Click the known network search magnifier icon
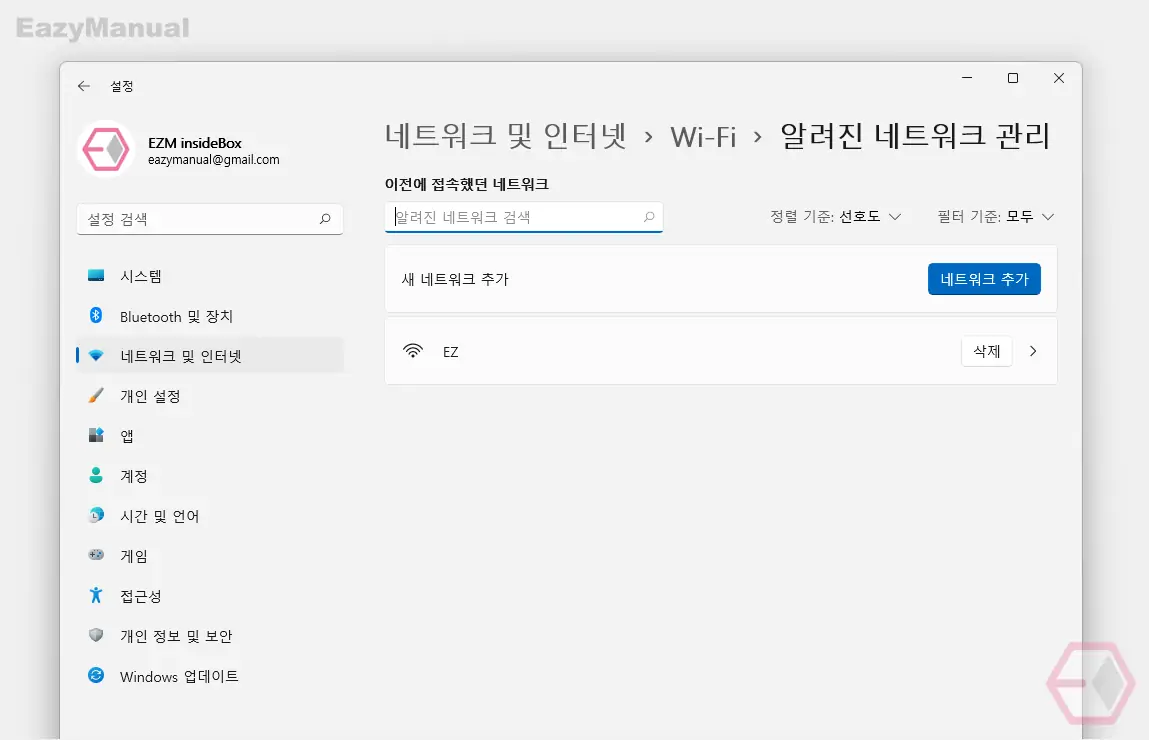The width and height of the screenshot is (1149, 740). (x=649, y=217)
